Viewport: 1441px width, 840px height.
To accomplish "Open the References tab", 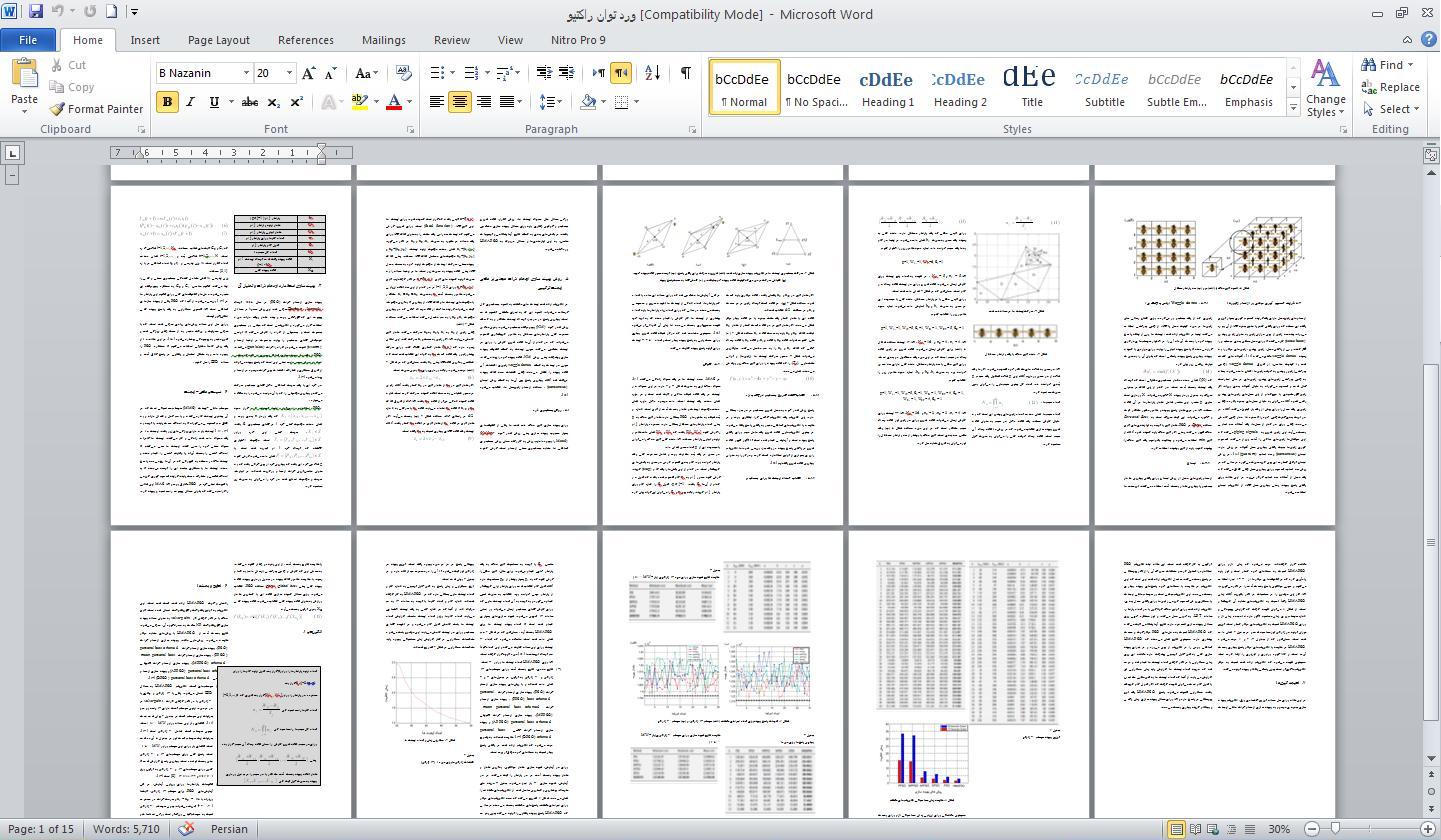I will coord(305,40).
